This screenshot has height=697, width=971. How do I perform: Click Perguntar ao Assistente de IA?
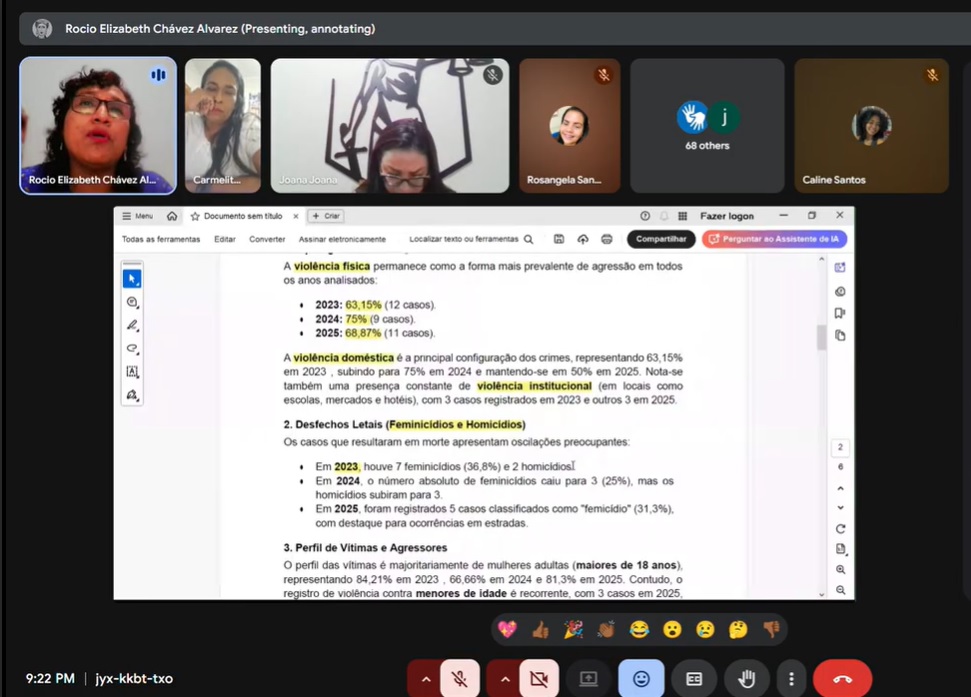pos(775,239)
